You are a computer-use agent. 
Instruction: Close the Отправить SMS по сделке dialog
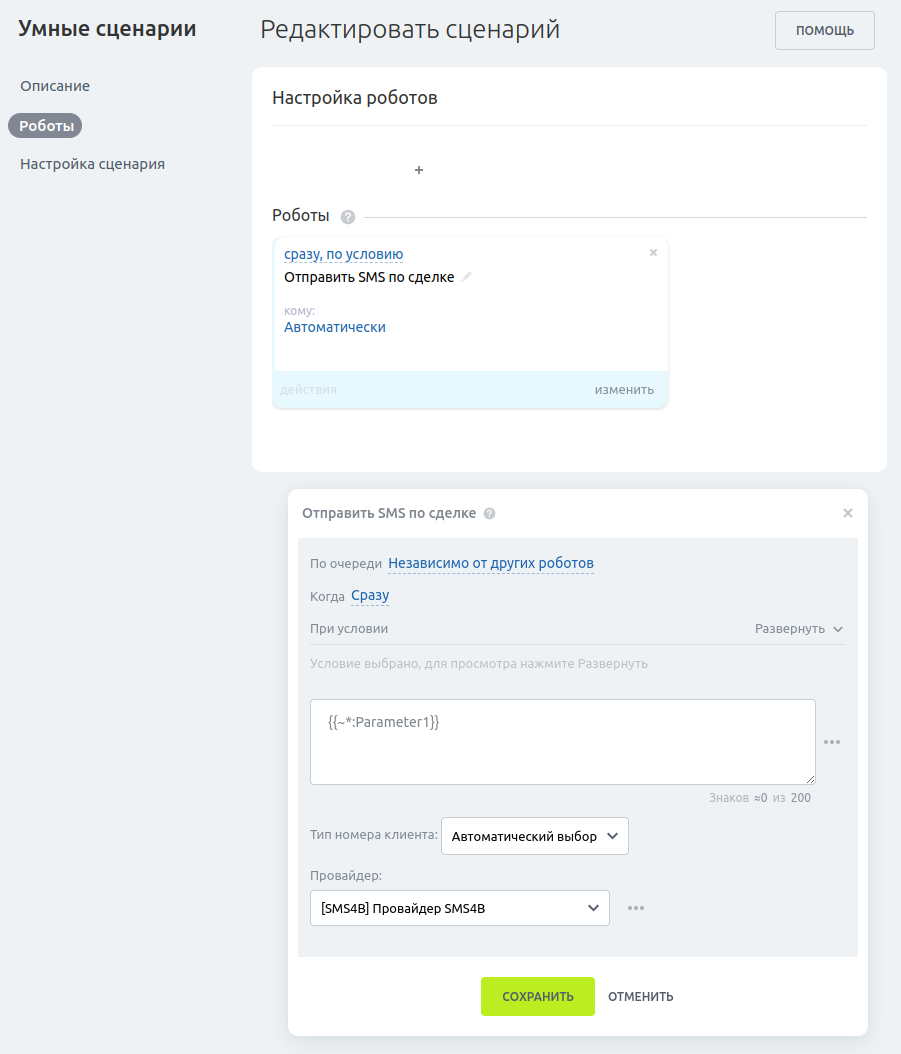pyautogui.click(x=848, y=513)
